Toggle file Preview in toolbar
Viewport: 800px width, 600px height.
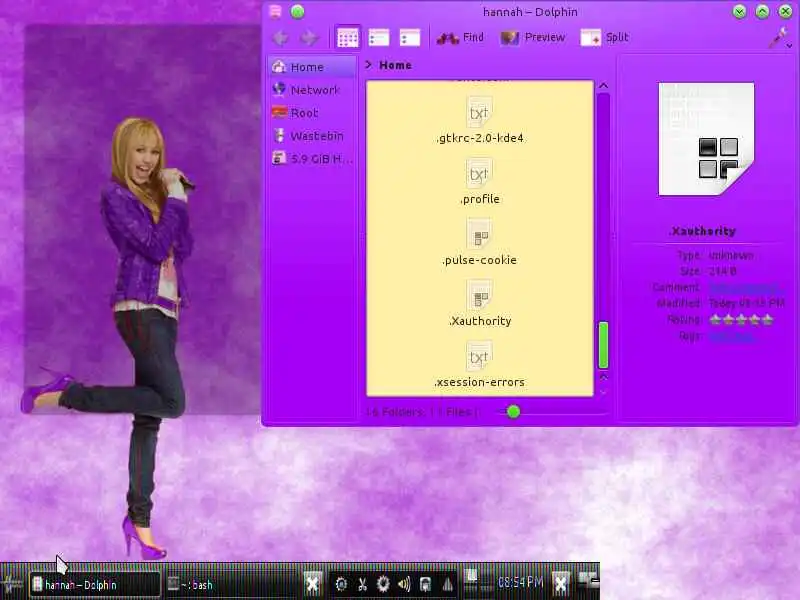(x=533, y=38)
